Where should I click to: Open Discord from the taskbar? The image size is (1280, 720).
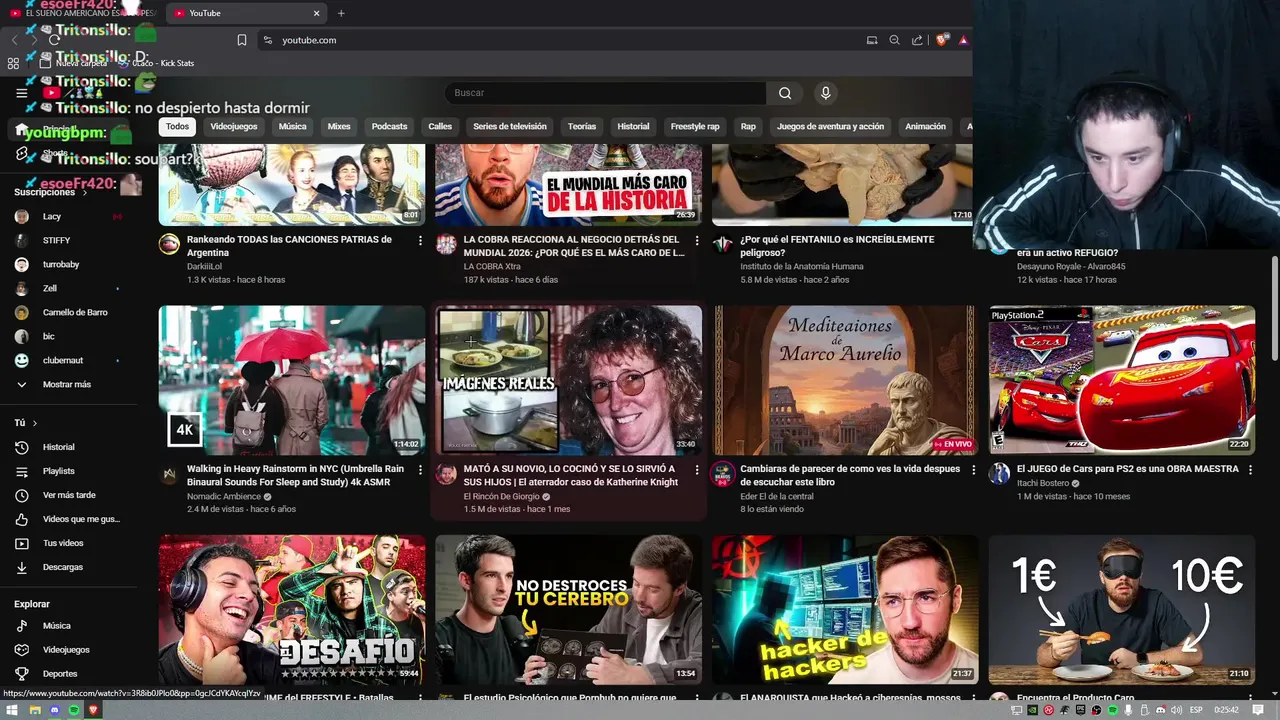54,710
